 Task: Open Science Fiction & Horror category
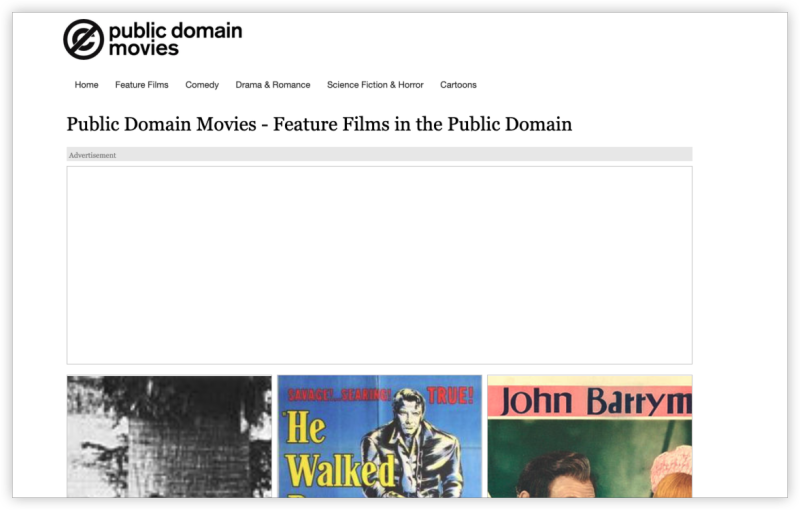coord(375,85)
